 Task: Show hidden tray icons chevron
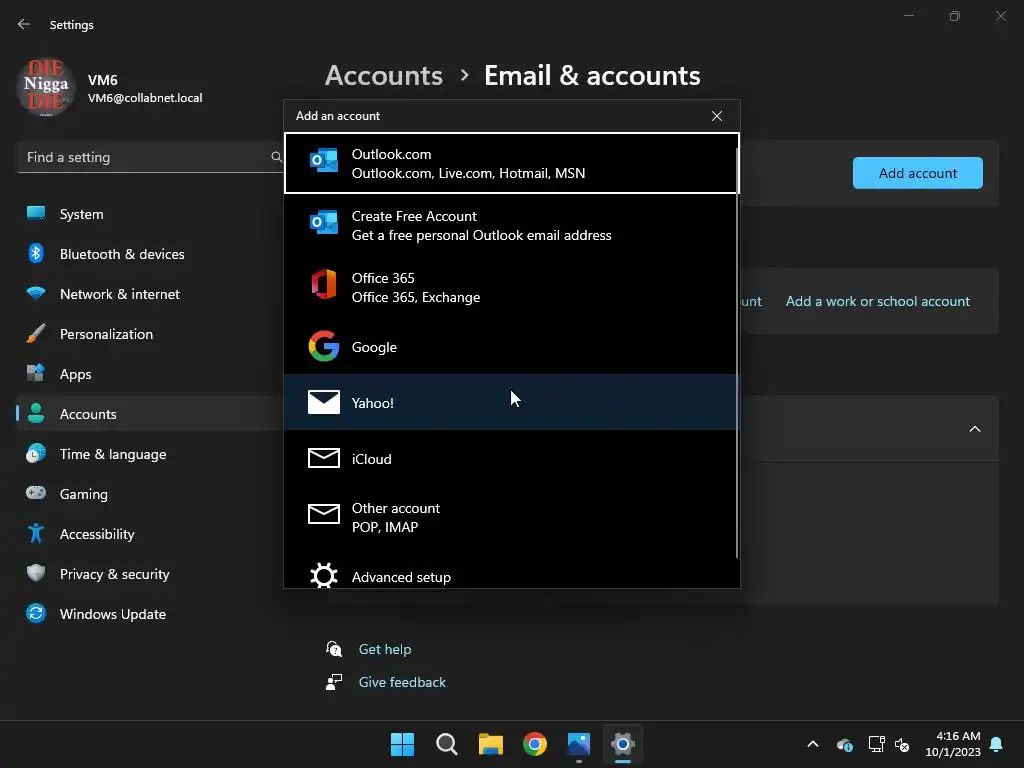(813, 744)
